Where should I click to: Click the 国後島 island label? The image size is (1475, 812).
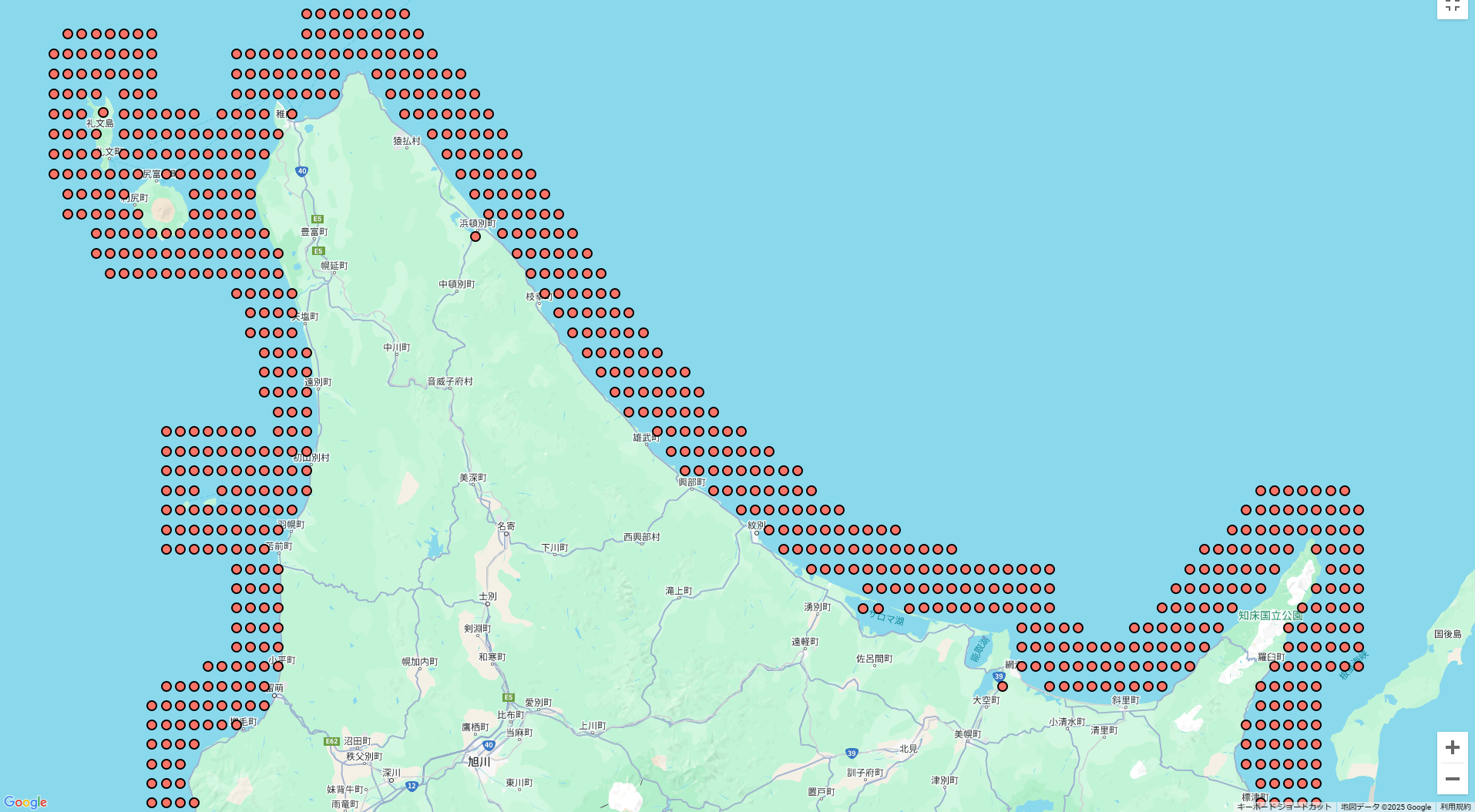(x=1447, y=634)
